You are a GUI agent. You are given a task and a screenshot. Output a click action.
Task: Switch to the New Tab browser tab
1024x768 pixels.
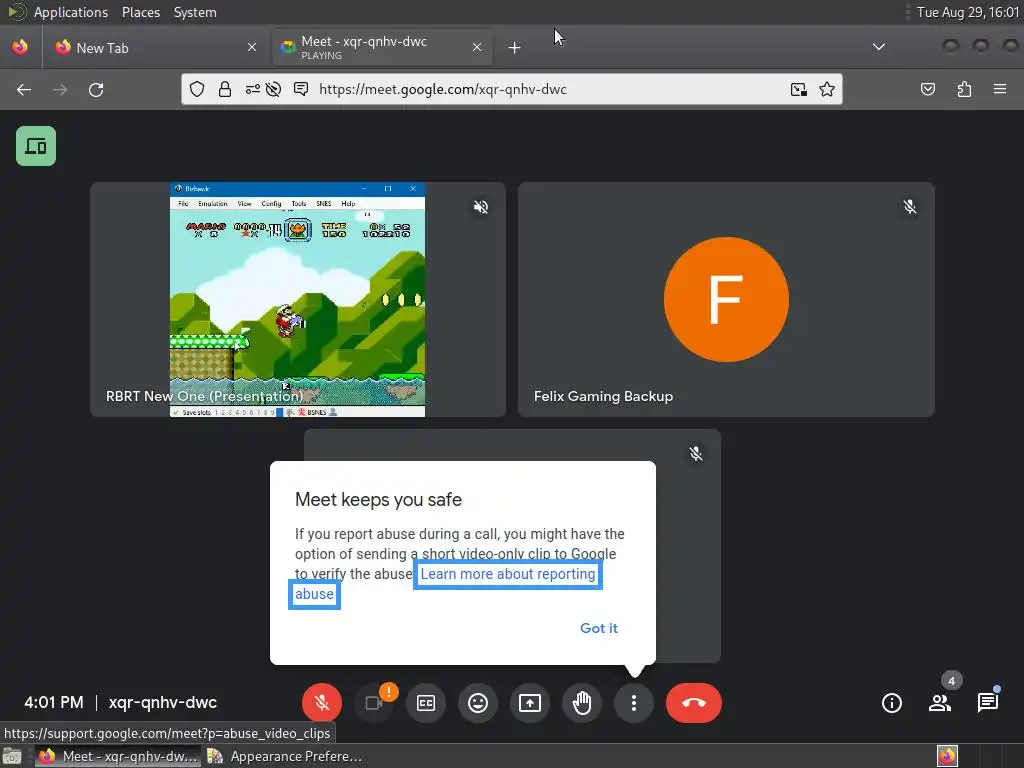coord(155,48)
